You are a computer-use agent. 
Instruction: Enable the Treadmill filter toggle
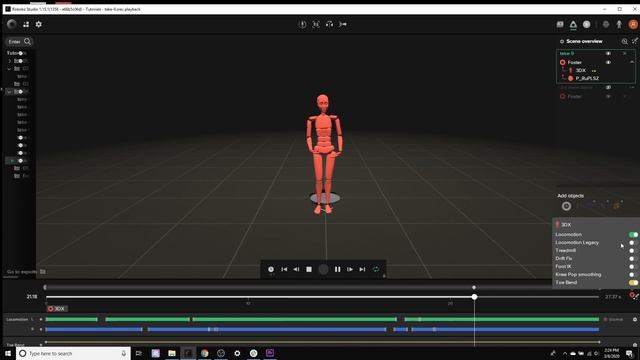(x=633, y=251)
